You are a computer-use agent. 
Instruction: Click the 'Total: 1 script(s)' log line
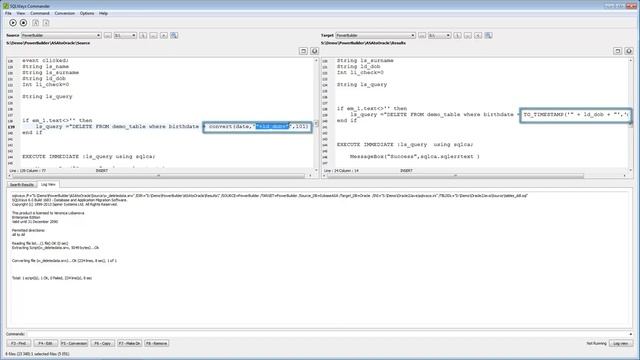(x=52, y=278)
